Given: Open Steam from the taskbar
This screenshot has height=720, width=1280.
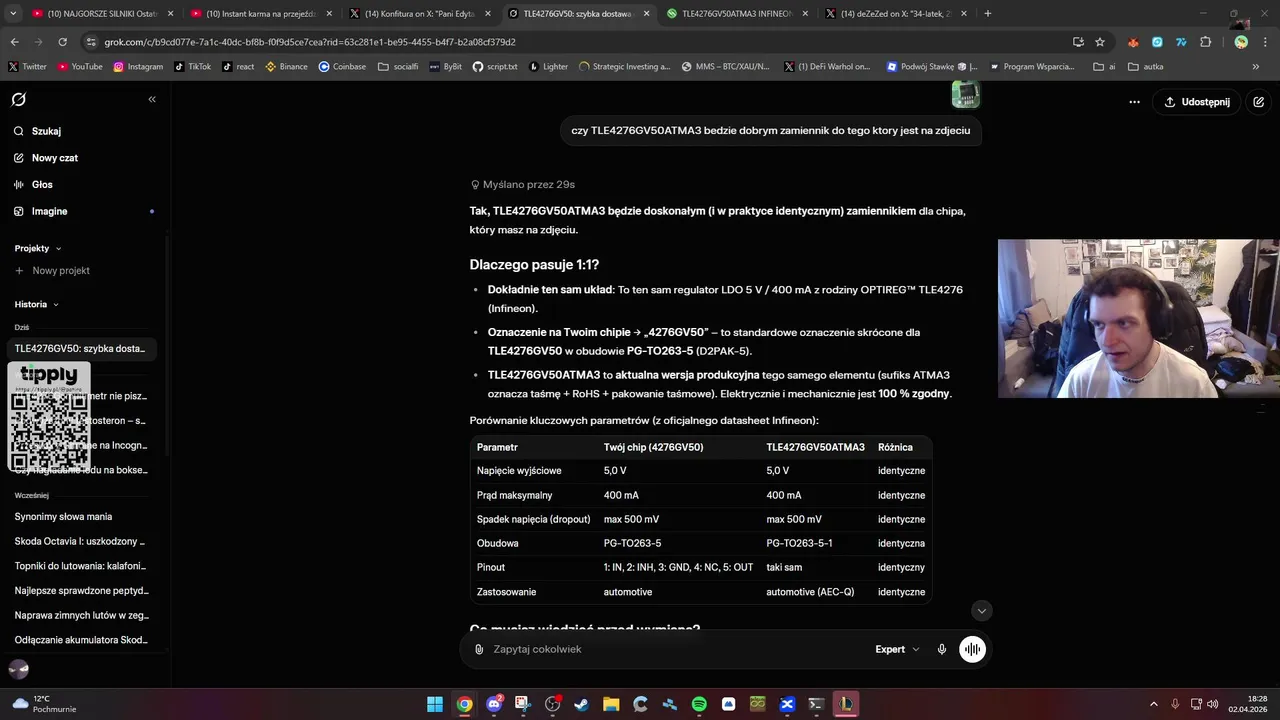Looking at the screenshot, I should (582, 704).
